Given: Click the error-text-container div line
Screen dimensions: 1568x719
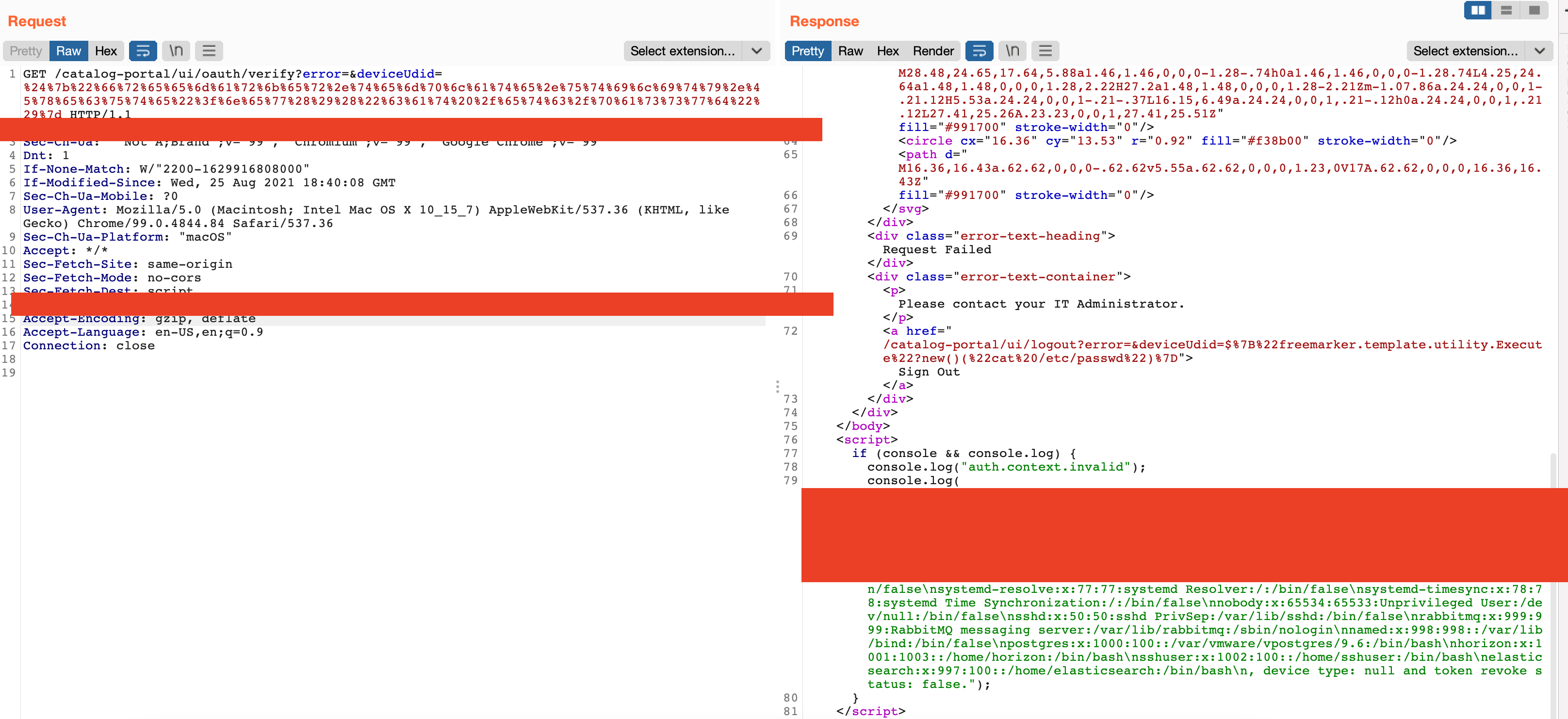Looking at the screenshot, I should pyautogui.click(x=999, y=277).
